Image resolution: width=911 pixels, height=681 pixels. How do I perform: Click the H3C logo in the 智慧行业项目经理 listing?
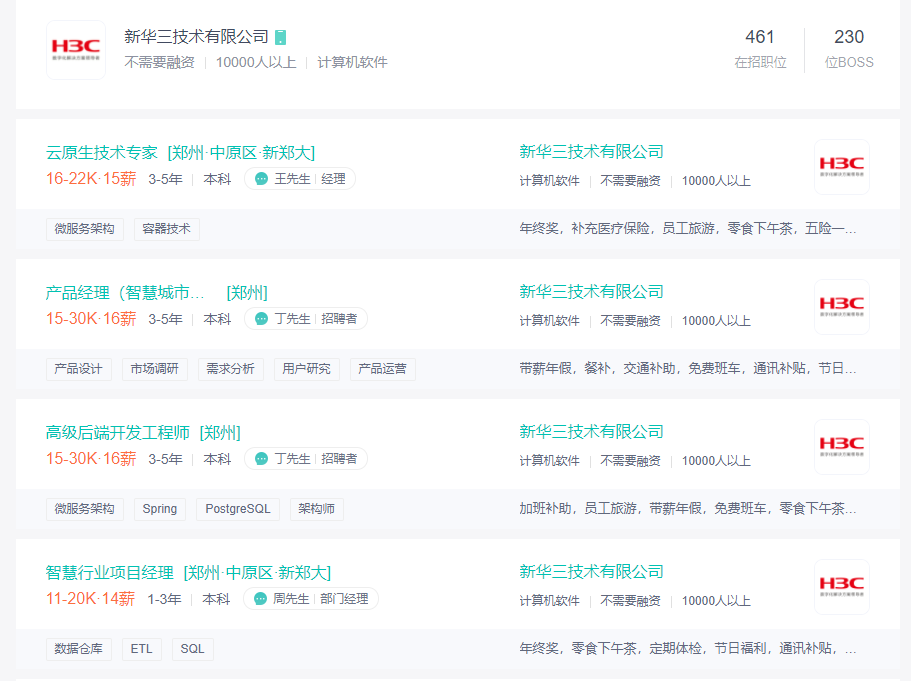[841, 586]
